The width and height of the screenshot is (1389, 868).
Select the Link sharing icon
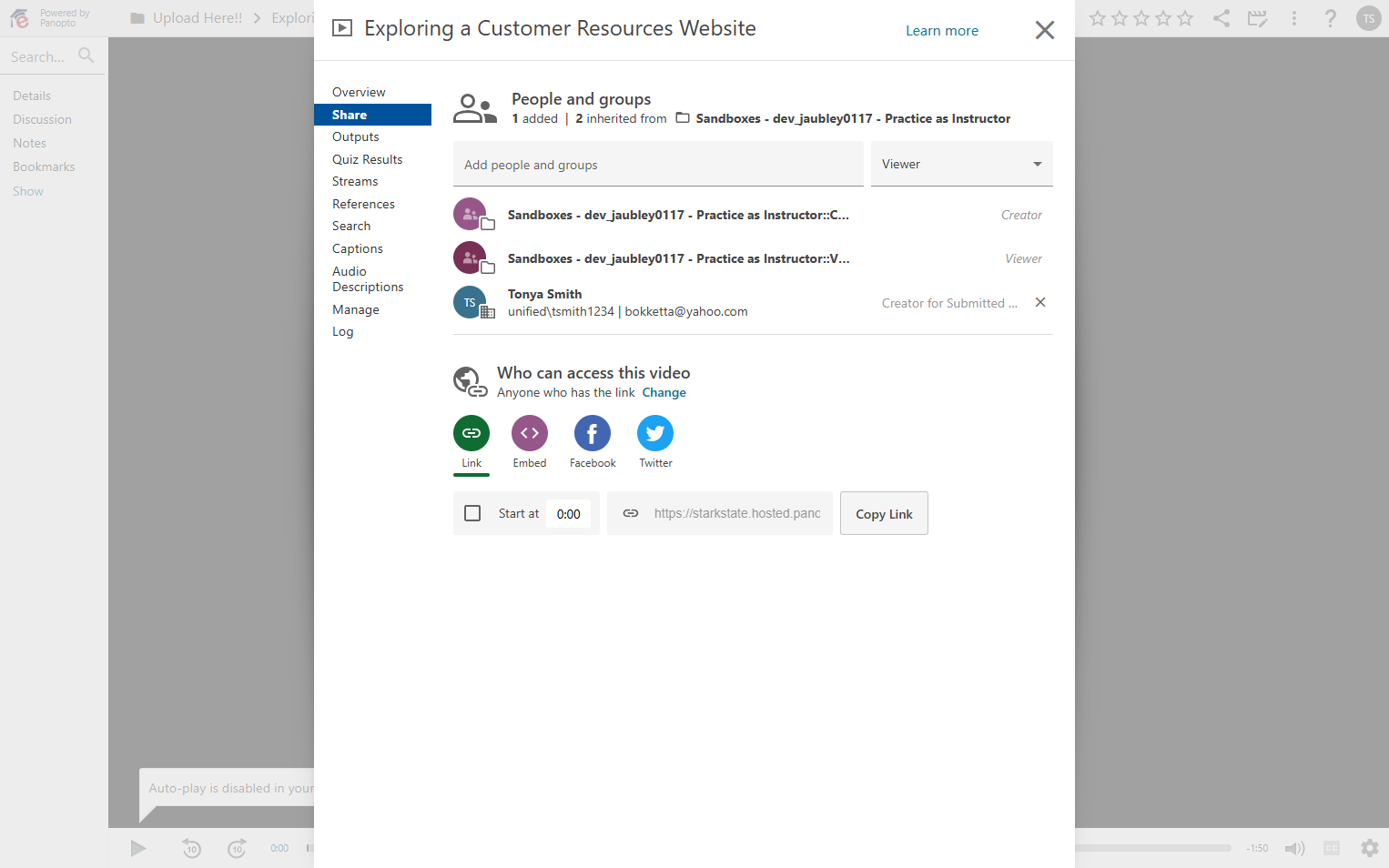point(471,433)
